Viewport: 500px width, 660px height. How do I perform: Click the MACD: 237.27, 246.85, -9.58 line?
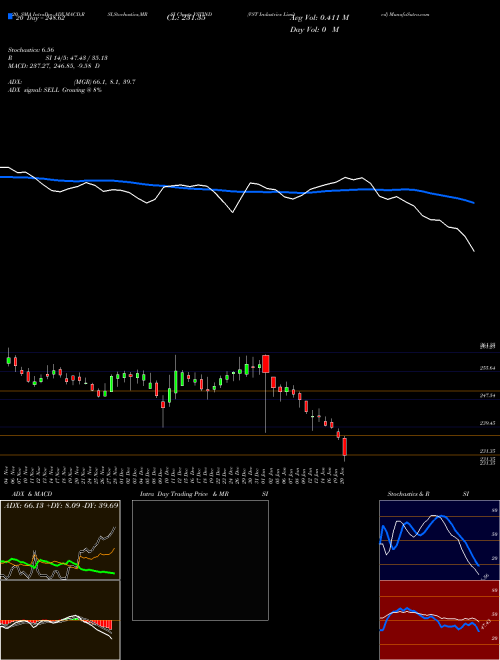click(x=54, y=66)
